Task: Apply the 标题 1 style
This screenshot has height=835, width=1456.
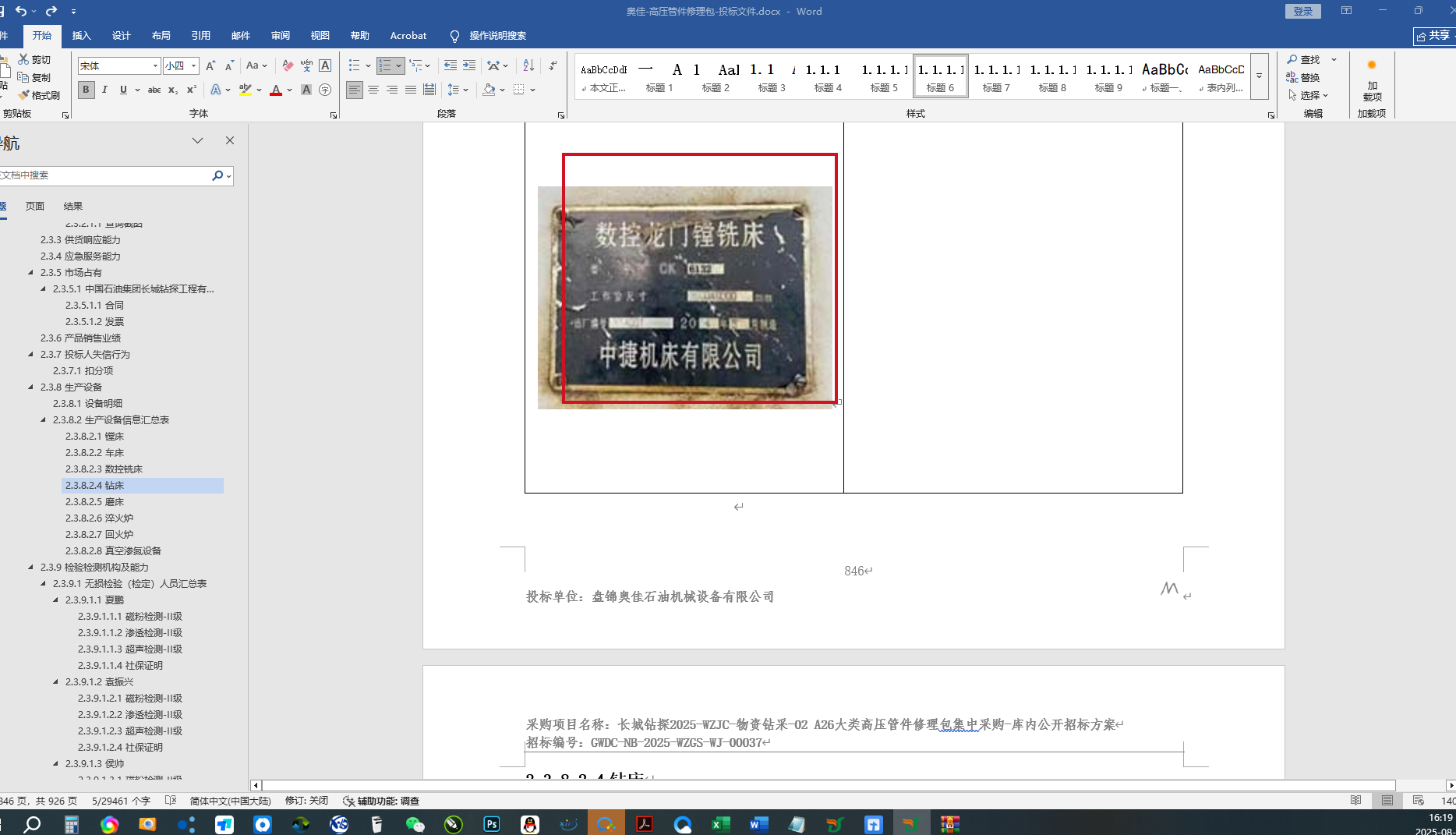Action: coord(659,76)
